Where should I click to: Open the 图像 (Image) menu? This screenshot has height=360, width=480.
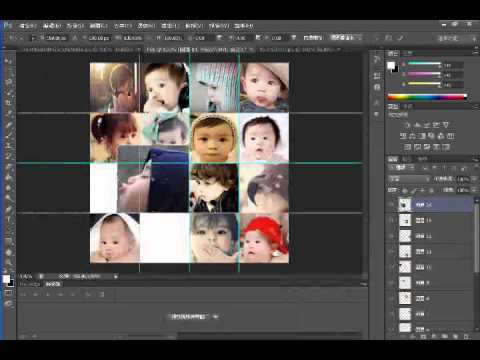75,26
